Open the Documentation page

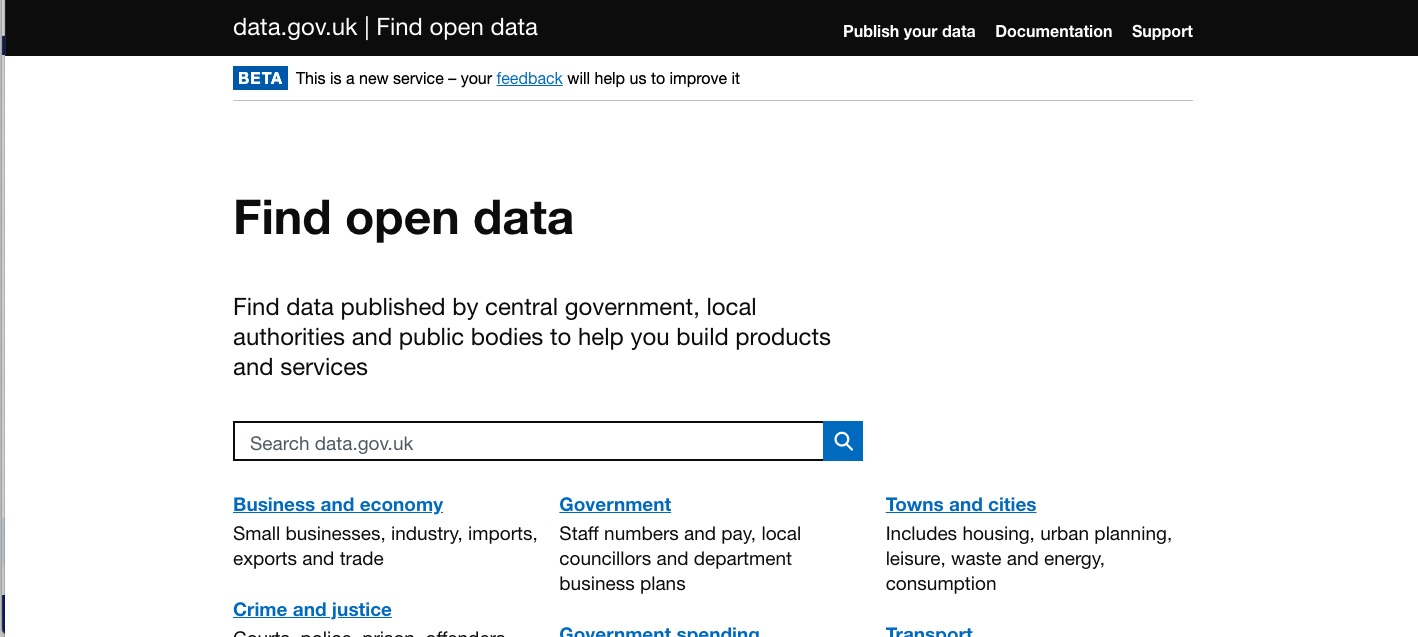coord(1053,31)
